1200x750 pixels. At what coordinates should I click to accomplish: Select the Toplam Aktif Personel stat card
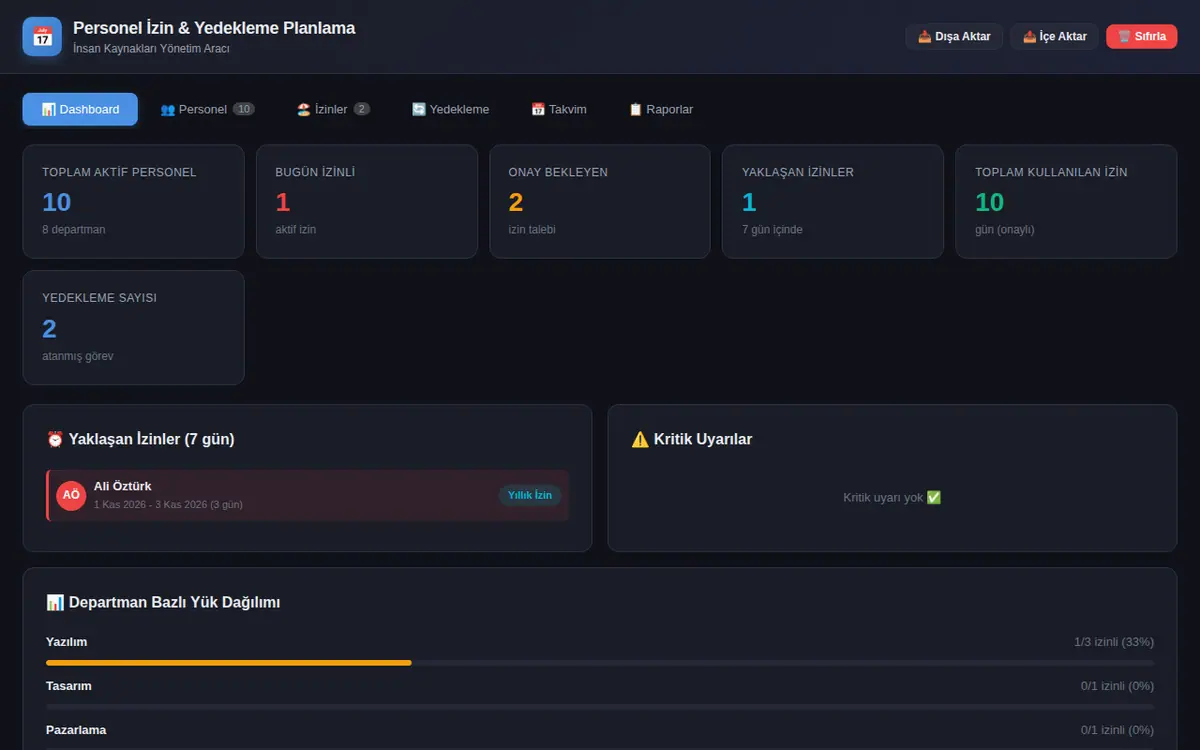[x=133, y=201]
